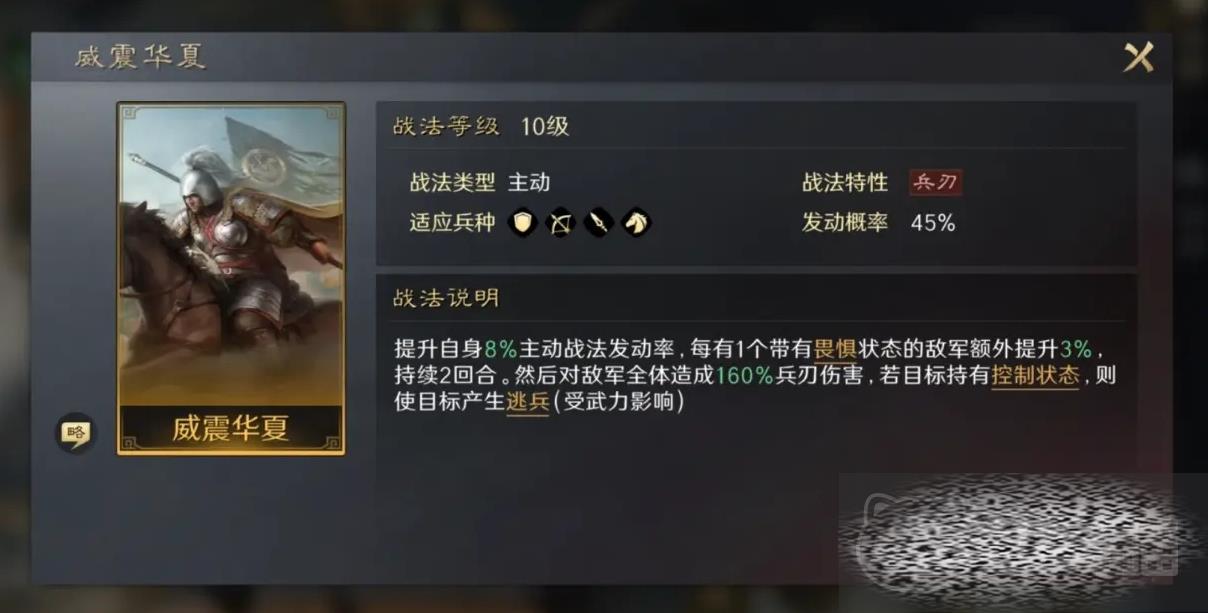Tap the 威震华夏 card name banner
The width and height of the screenshot is (1208, 613).
click(x=231, y=428)
